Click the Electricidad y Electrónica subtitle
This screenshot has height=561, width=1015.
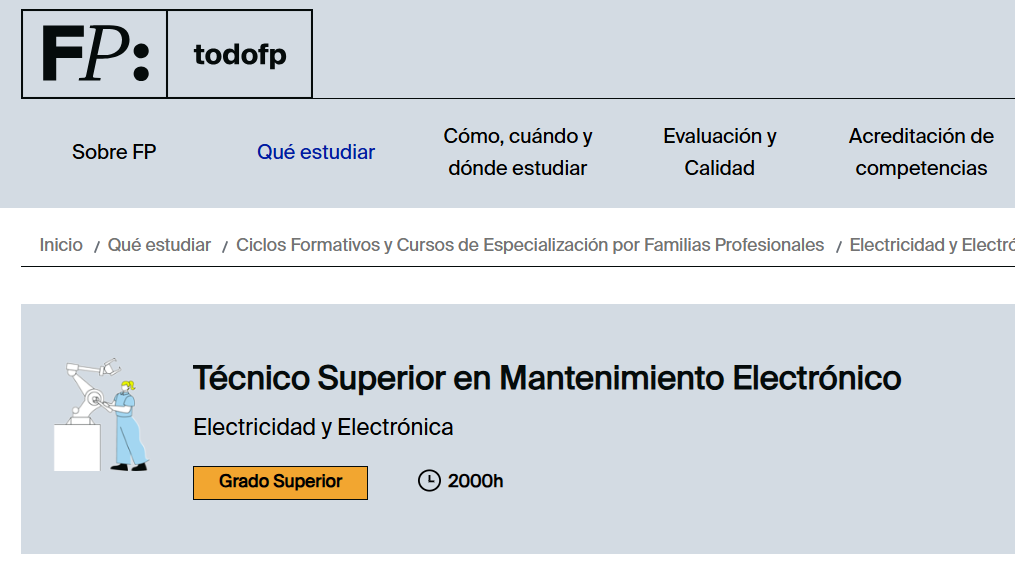[323, 427]
